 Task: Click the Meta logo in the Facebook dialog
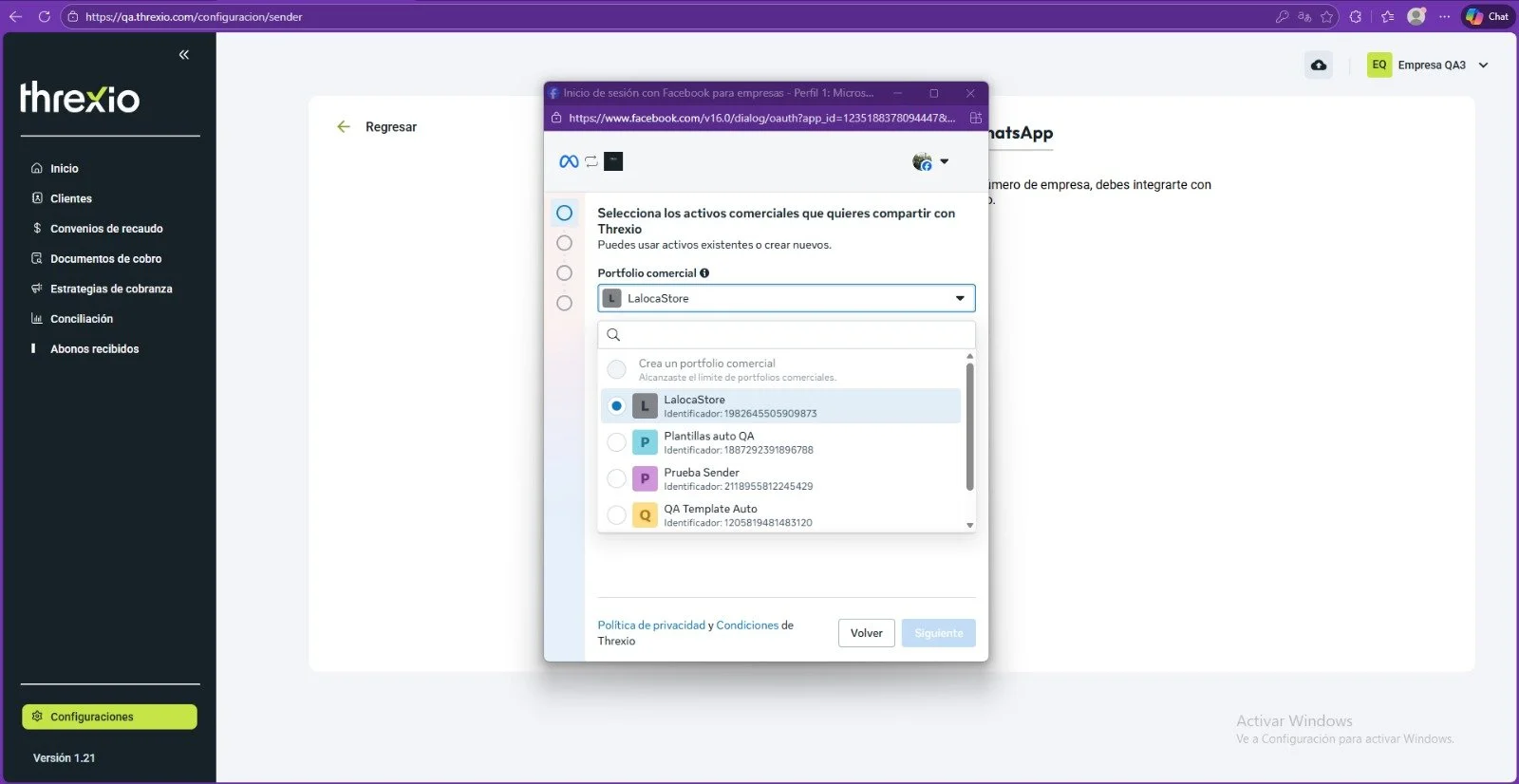[x=569, y=161]
